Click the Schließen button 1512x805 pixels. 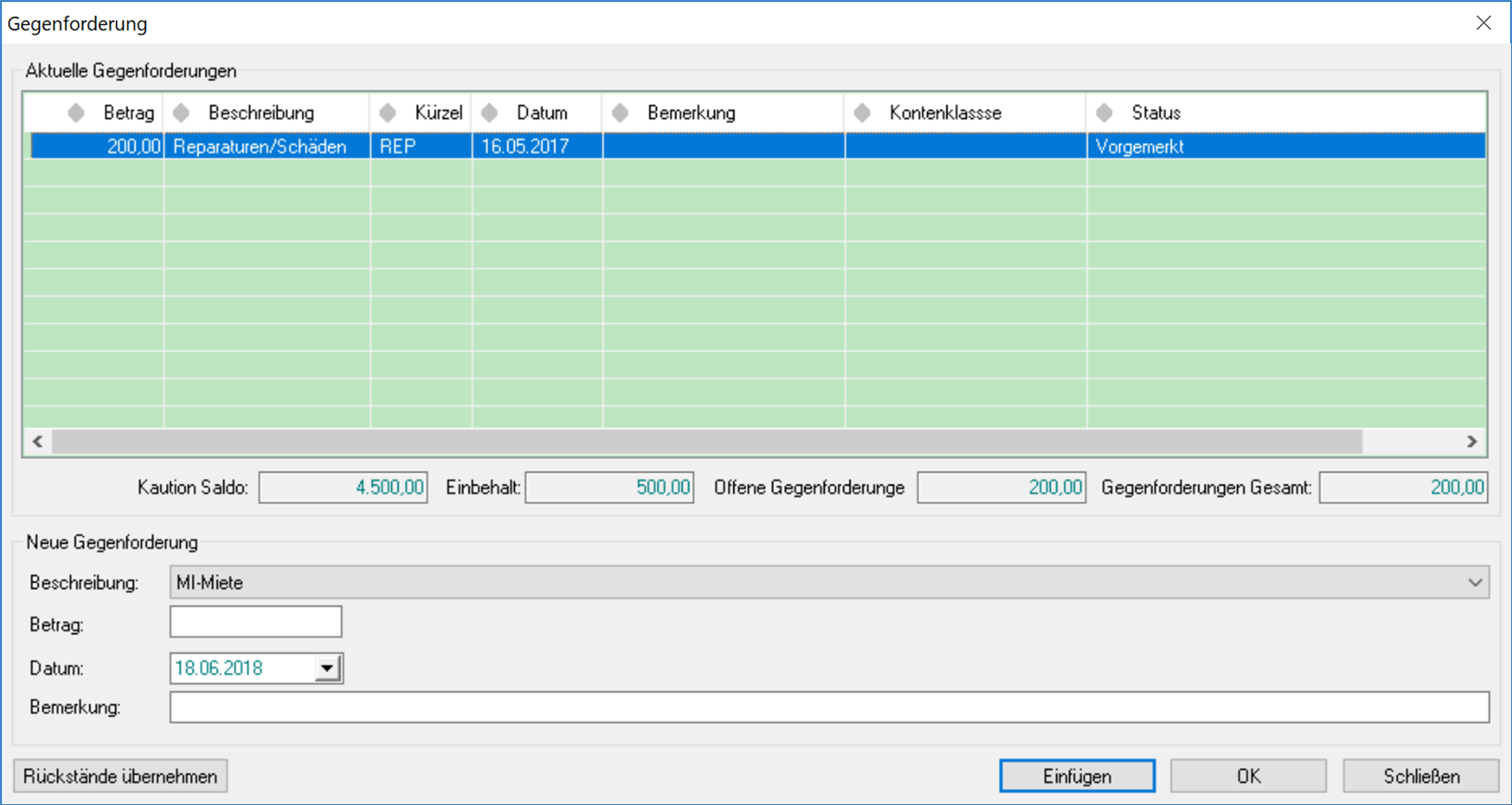1420,776
